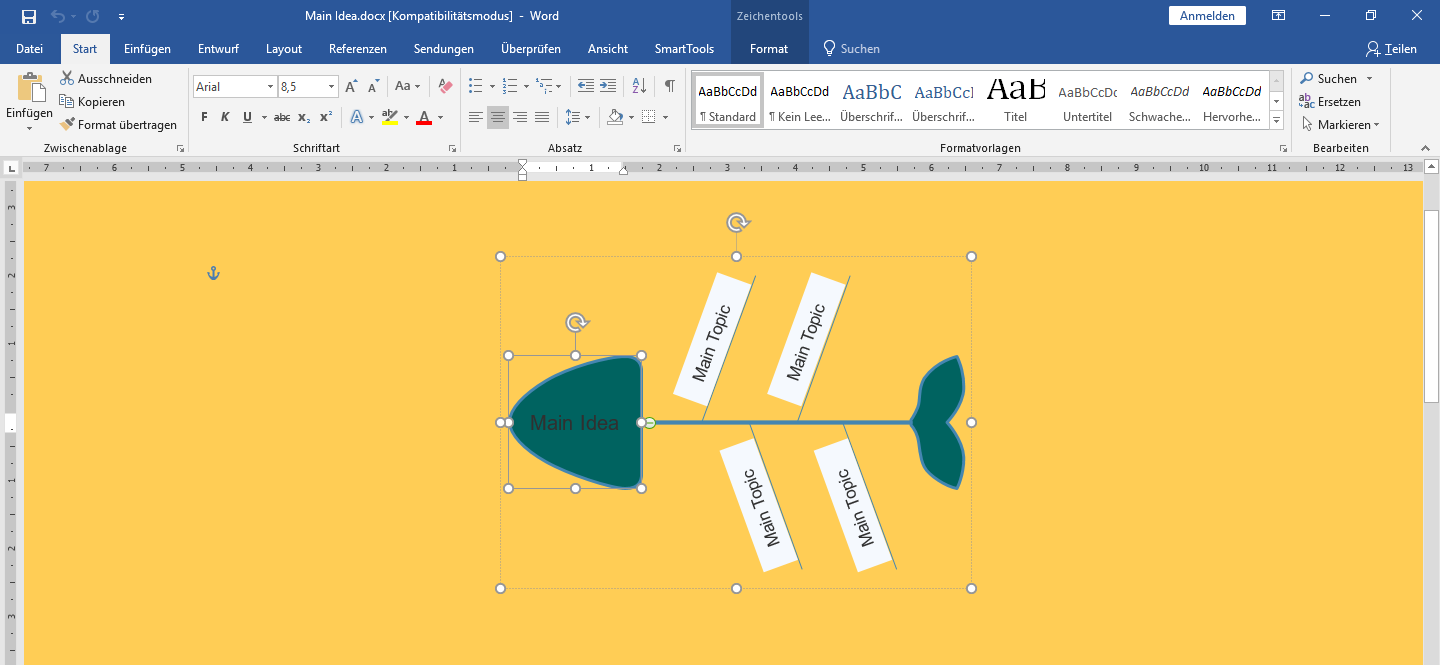This screenshot has height=665, width=1440.
Task: Click the Ersetzen button
Action: pos(1330,102)
